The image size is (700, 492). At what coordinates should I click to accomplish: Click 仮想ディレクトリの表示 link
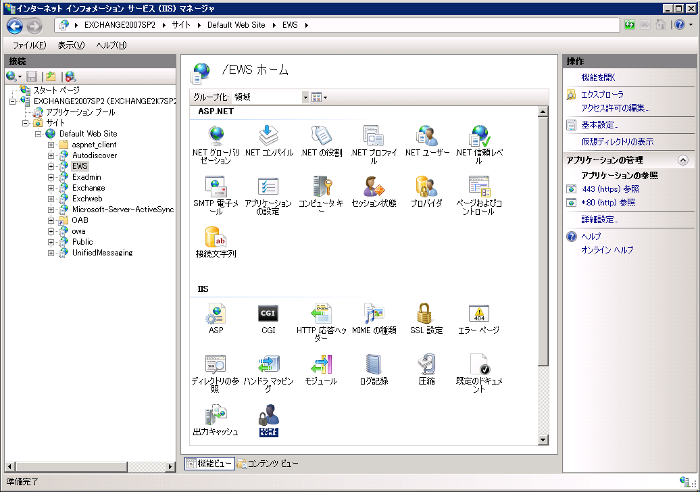tap(617, 142)
